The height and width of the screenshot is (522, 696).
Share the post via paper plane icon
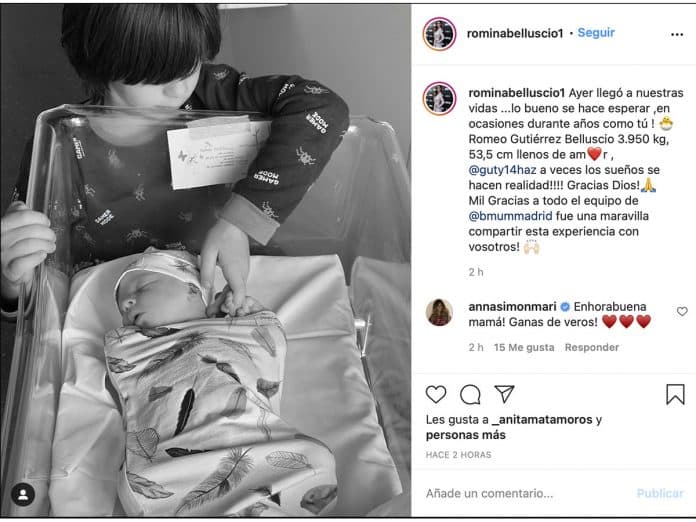504,394
